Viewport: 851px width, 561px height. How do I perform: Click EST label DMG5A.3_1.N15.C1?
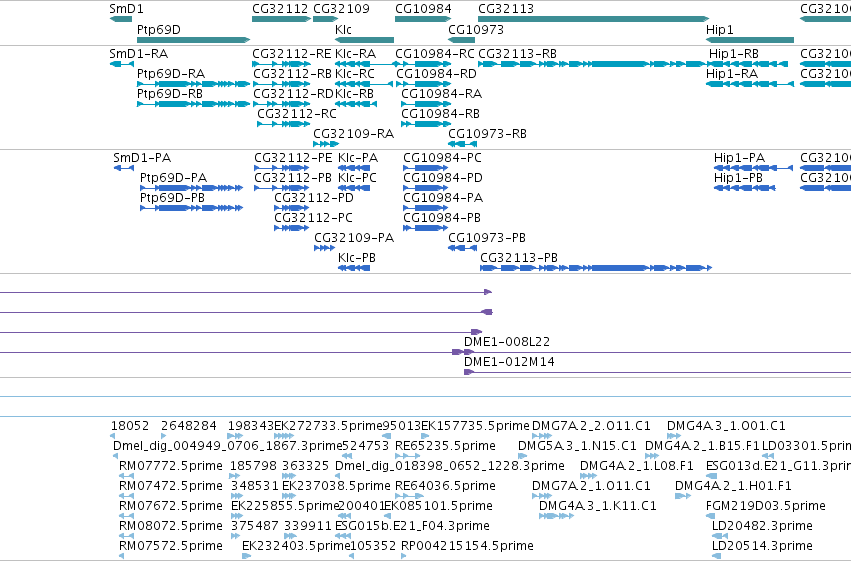(577, 446)
